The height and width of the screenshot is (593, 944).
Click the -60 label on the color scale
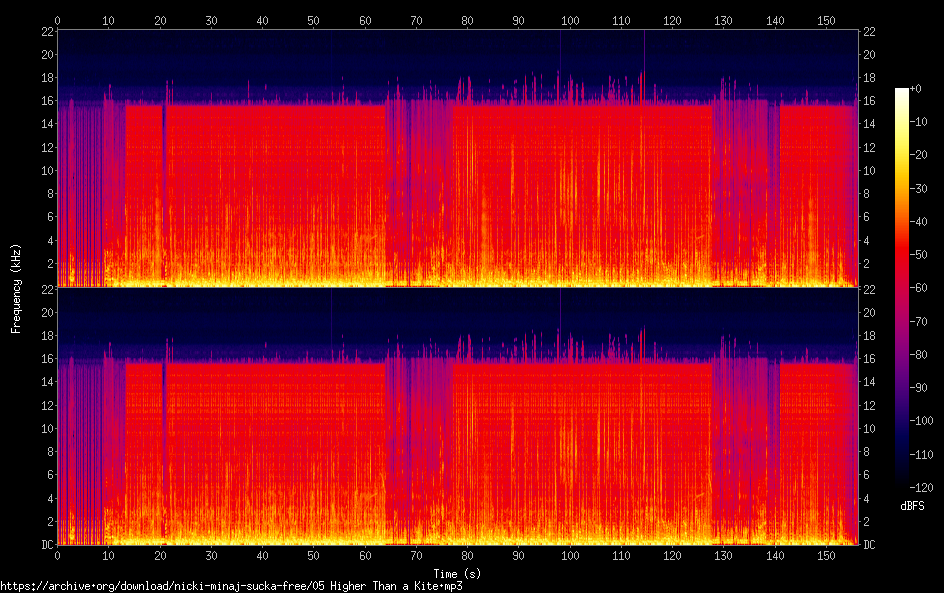927,289
